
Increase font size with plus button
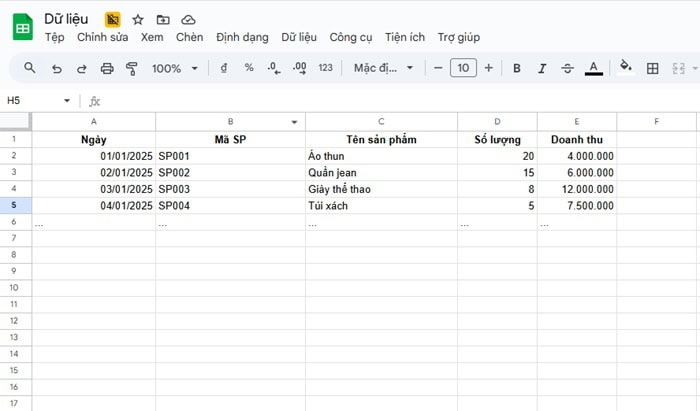point(488,68)
